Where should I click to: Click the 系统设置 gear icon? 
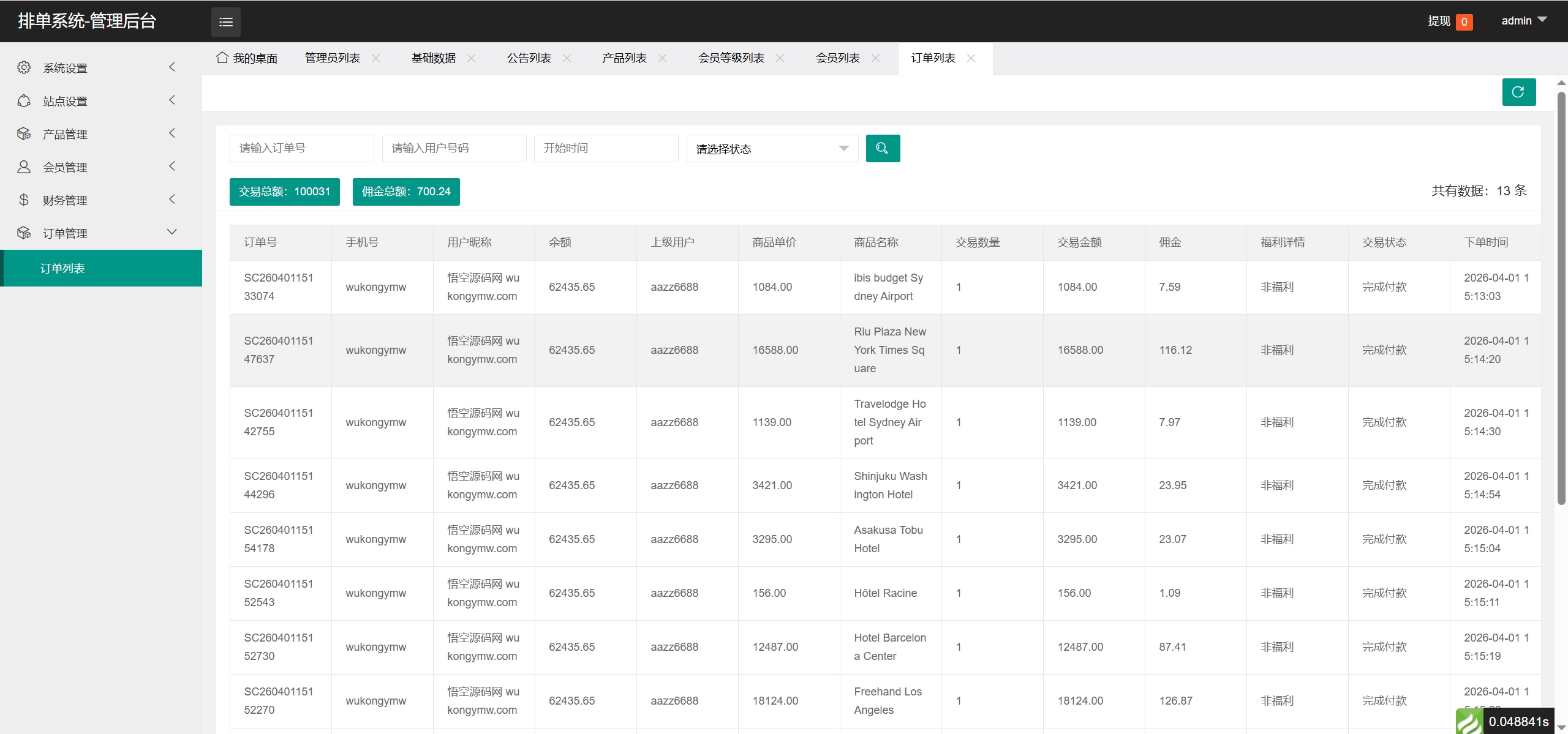(24, 67)
